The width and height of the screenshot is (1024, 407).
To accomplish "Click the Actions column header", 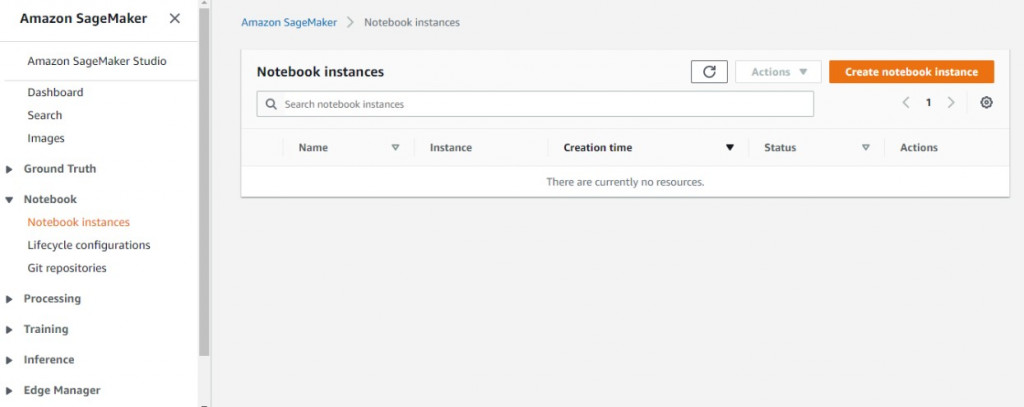I will click(919, 148).
